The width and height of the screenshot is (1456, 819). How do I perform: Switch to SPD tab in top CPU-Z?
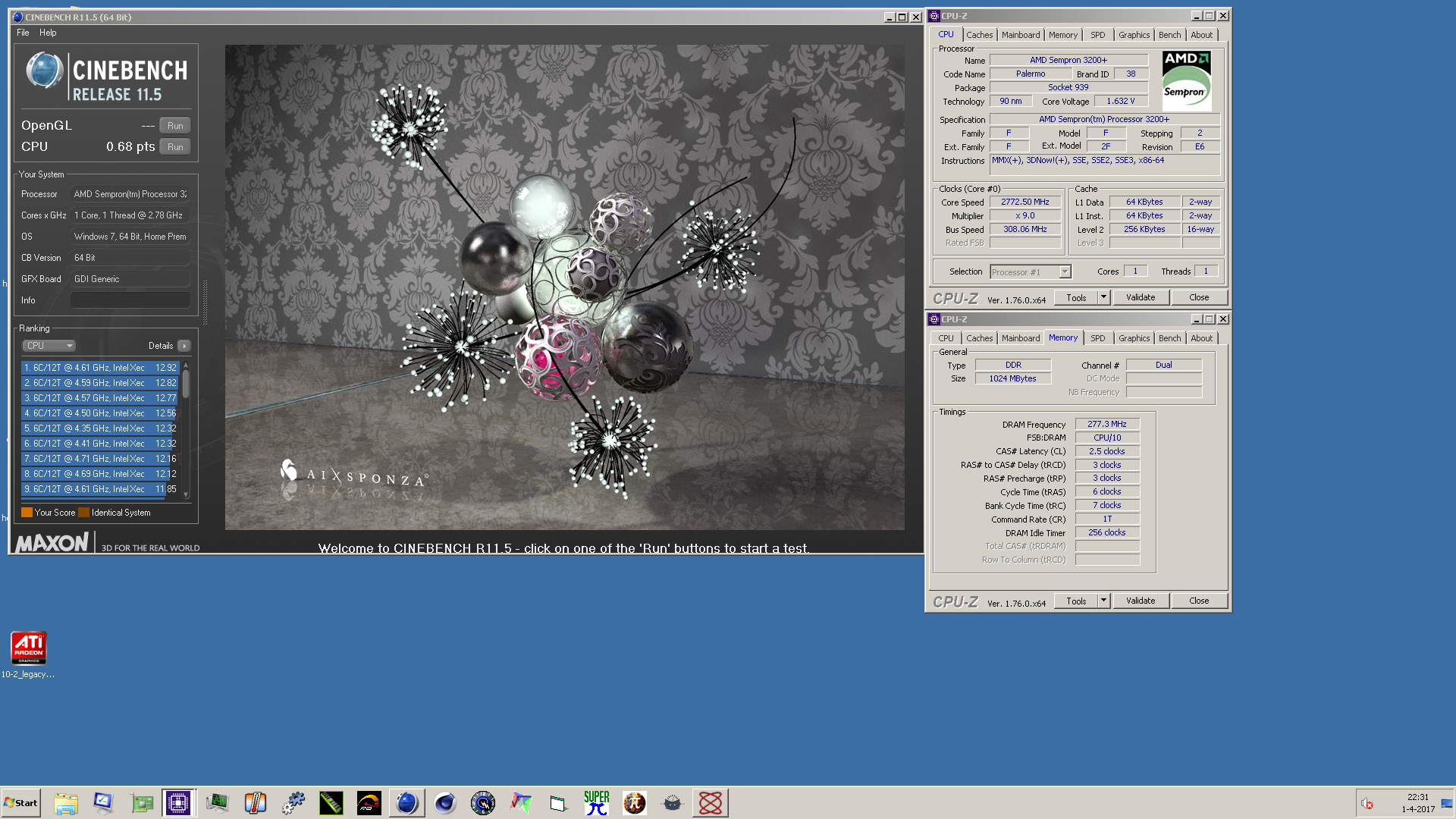[1098, 35]
